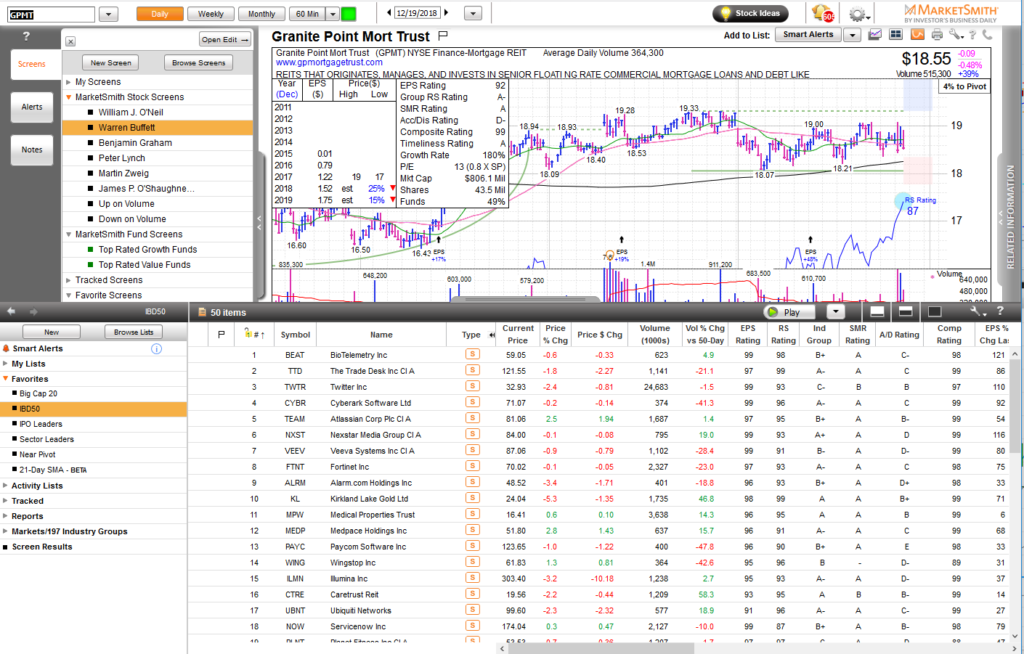
Task: Click the Browse Screens button
Action: pos(199,63)
